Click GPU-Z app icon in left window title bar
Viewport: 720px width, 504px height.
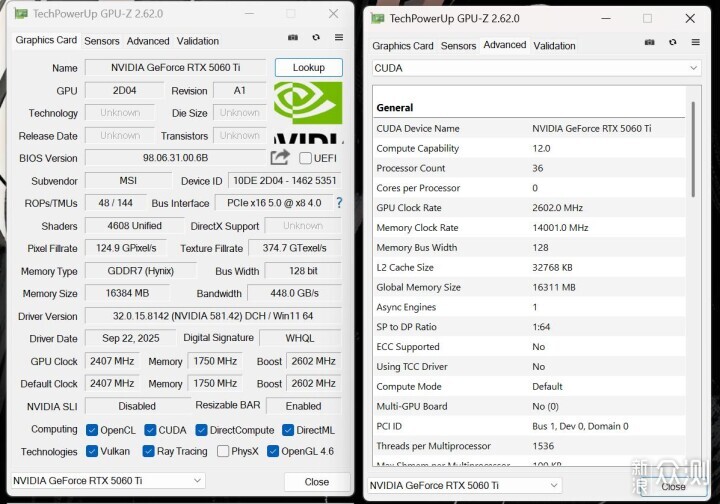21,14
